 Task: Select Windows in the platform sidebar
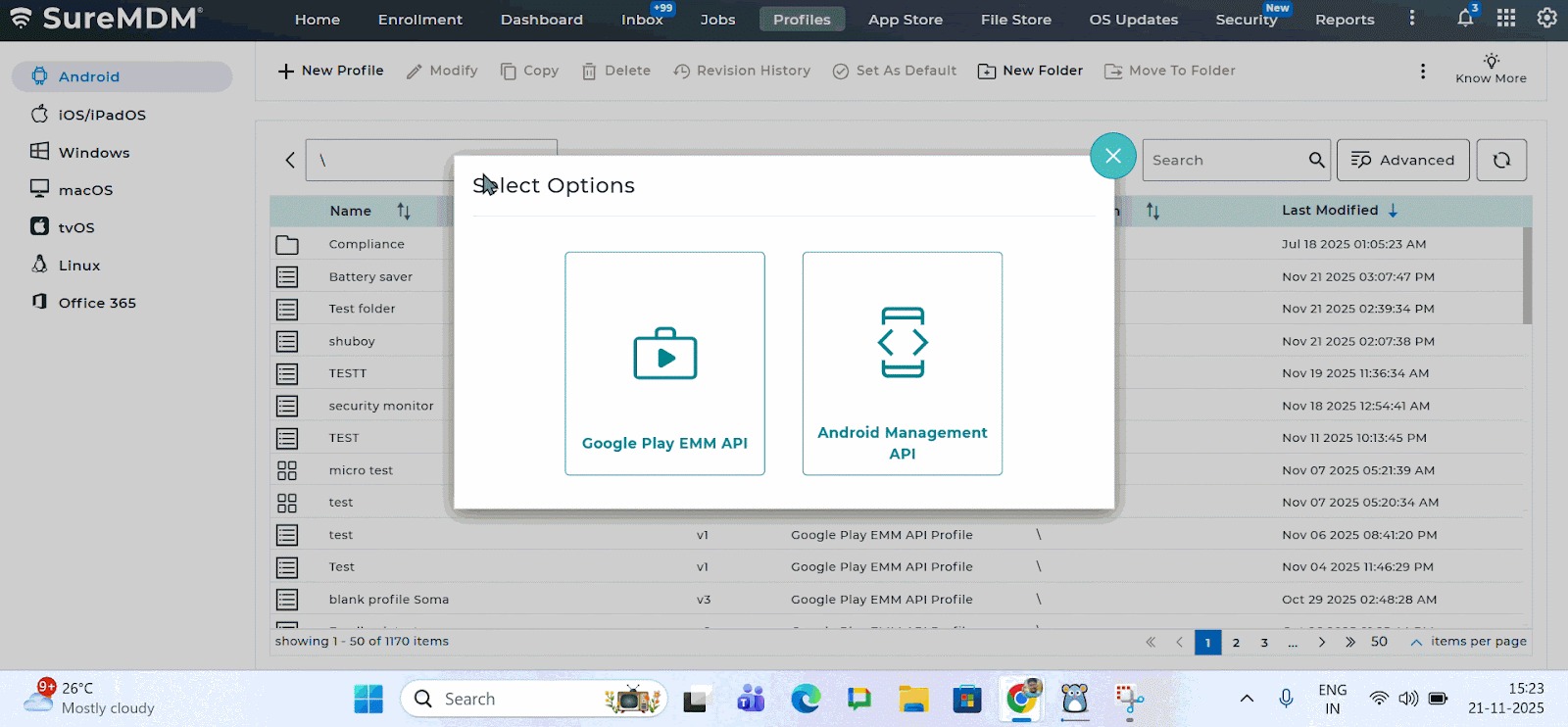[x=93, y=153]
